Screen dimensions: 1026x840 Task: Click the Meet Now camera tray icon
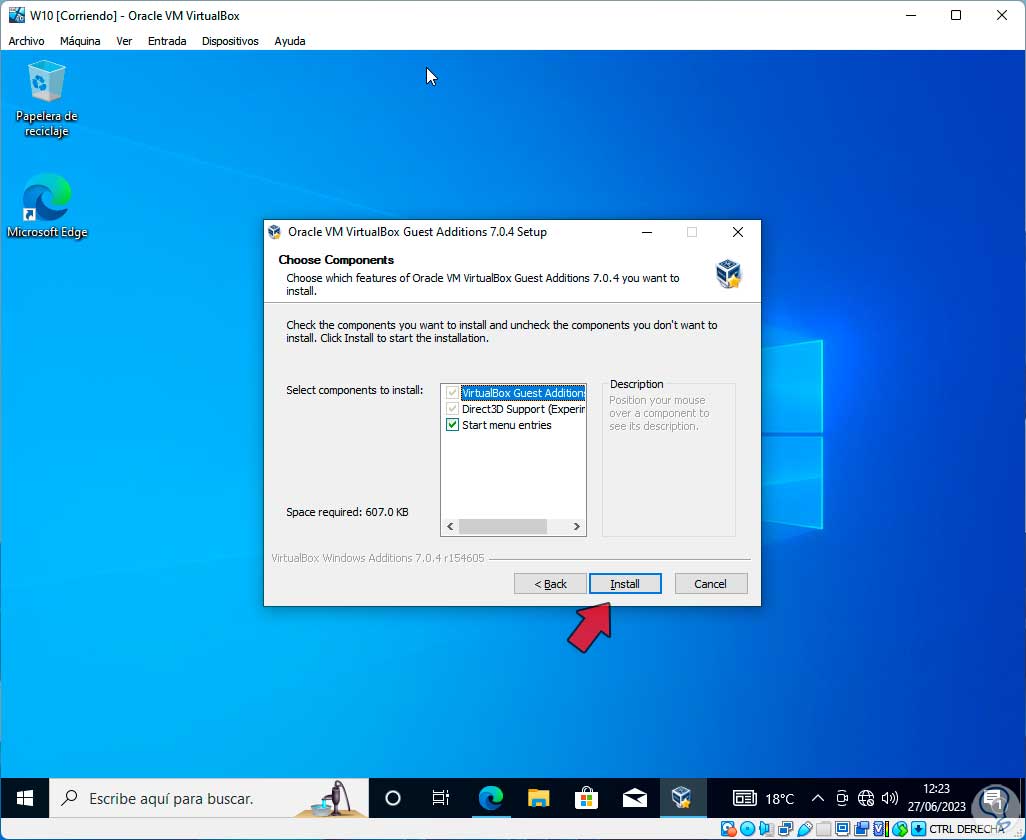tap(842, 798)
